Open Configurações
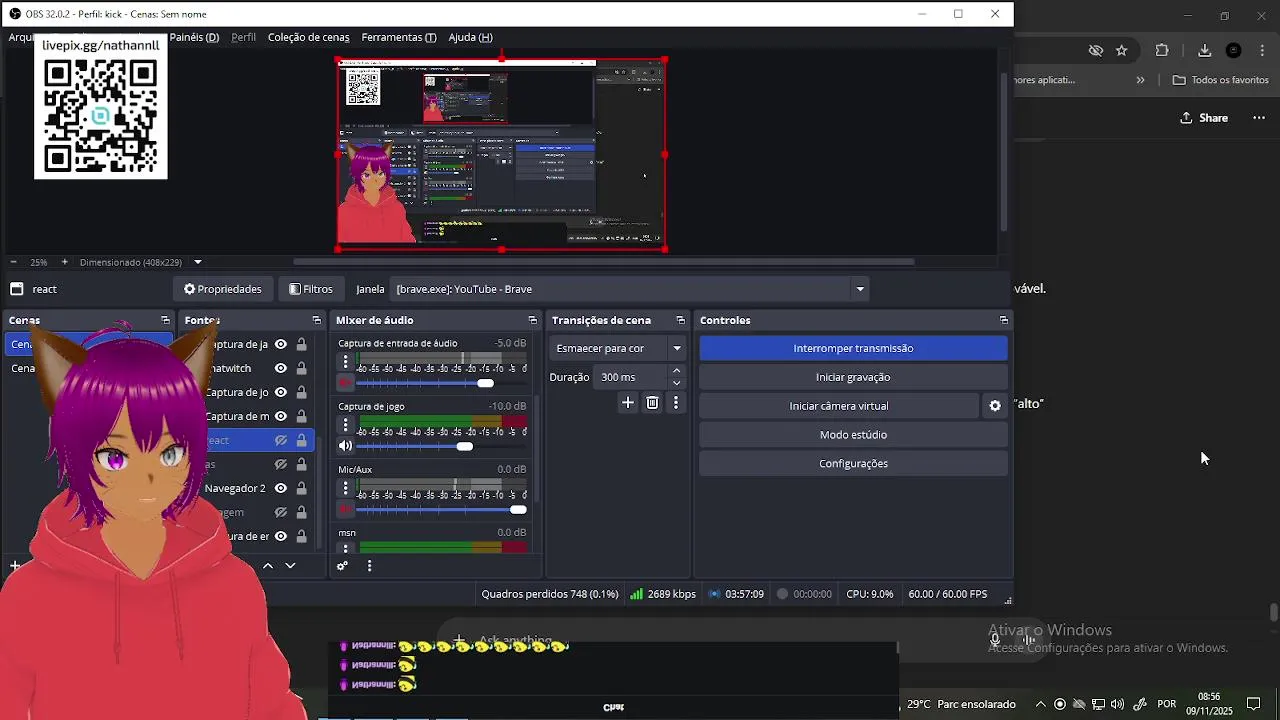1280x720 pixels. tap(853, 463)
